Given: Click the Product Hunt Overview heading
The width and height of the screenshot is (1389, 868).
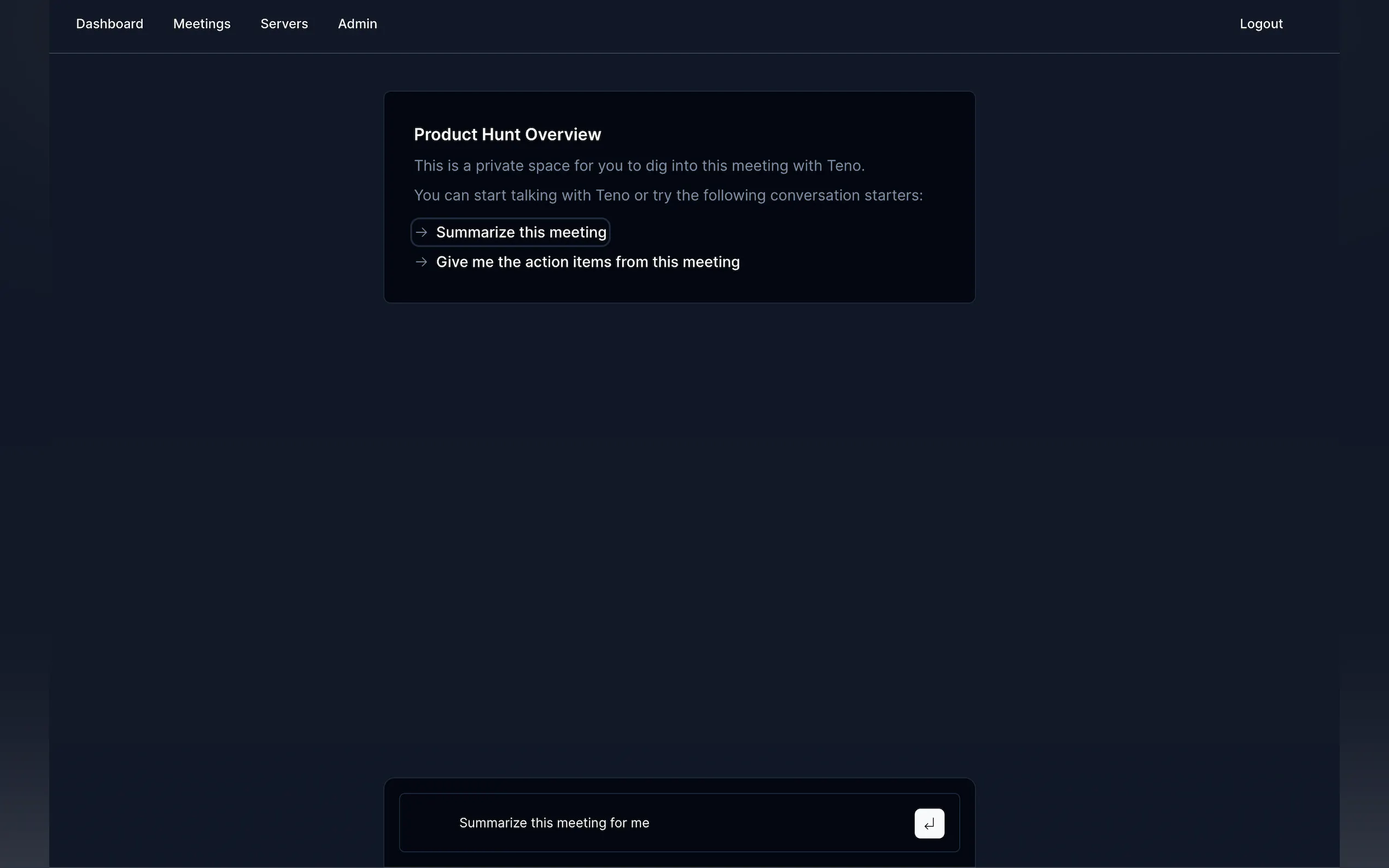Looking at the screenshot, I should click(x=507, y=134).
